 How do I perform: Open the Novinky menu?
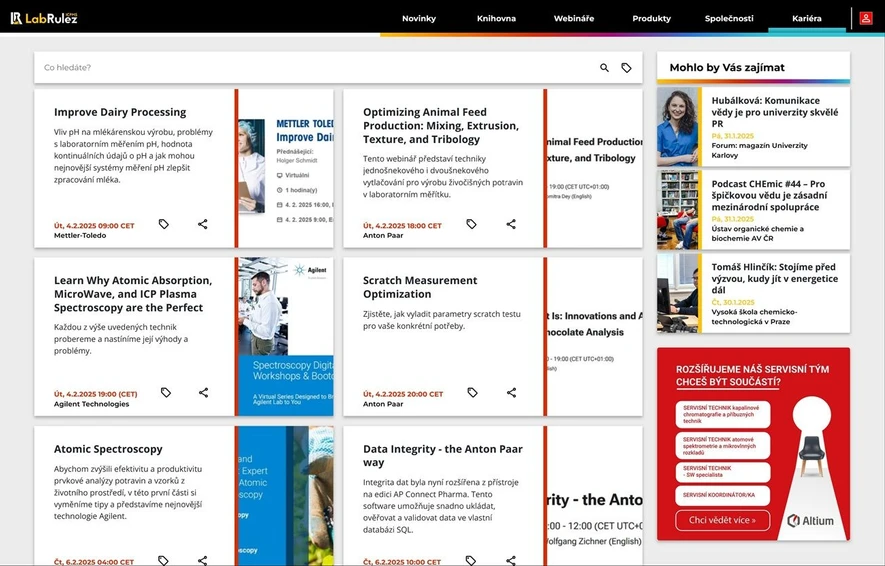tap(419, 18)
